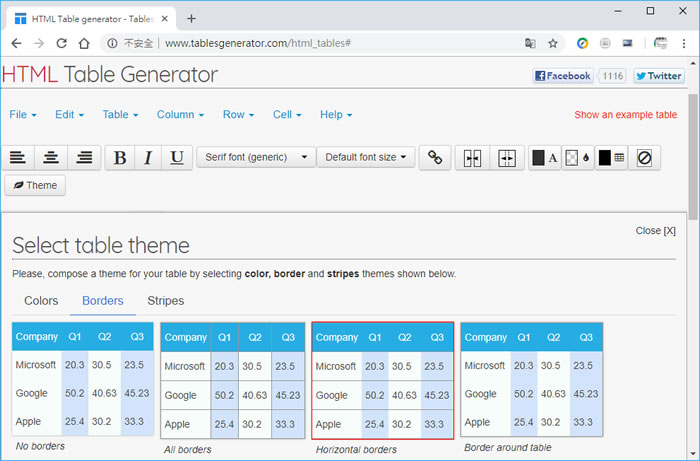Screen dimensions: 700x461
Task: Click the split cells icon
Action: pyautogui.click(x=507, y=158)
